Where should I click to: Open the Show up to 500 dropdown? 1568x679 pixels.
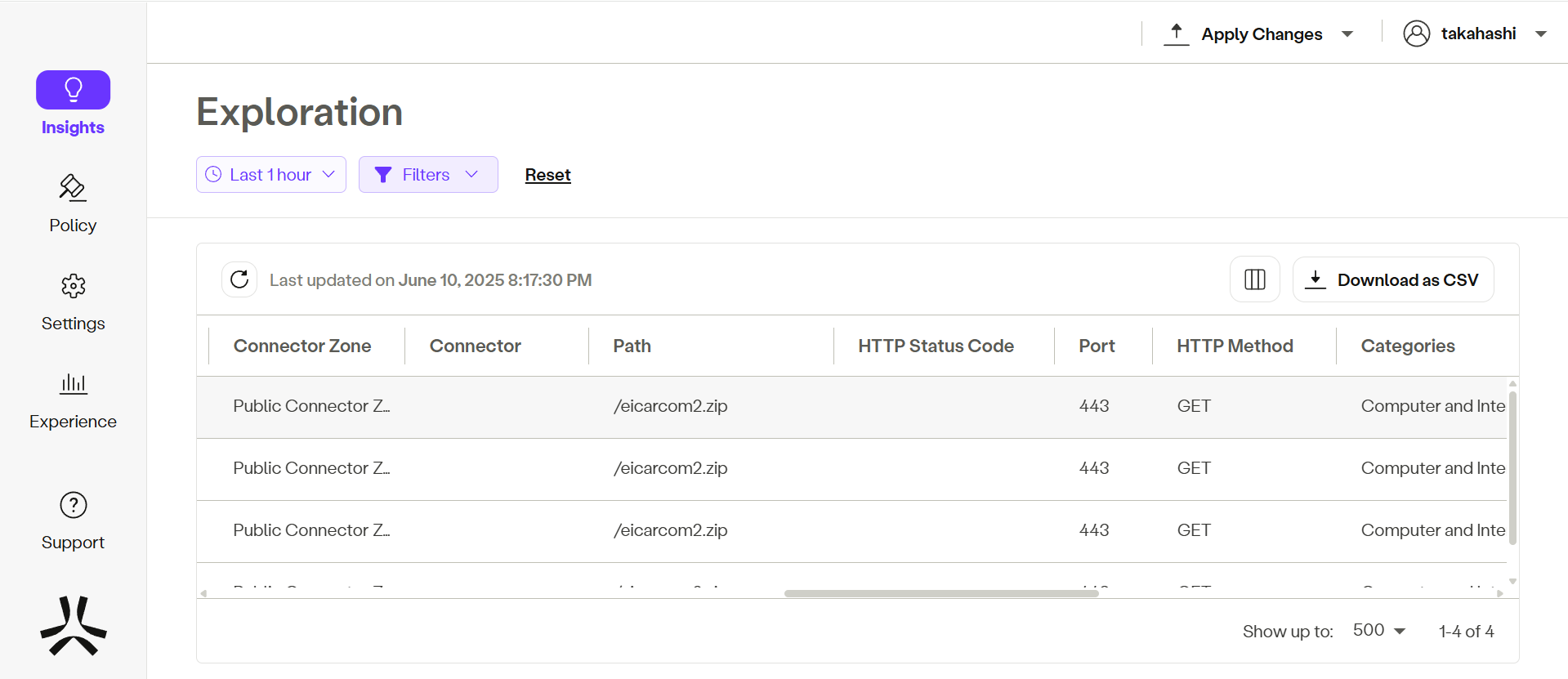pyautogui.click(x=1378, y=630)
